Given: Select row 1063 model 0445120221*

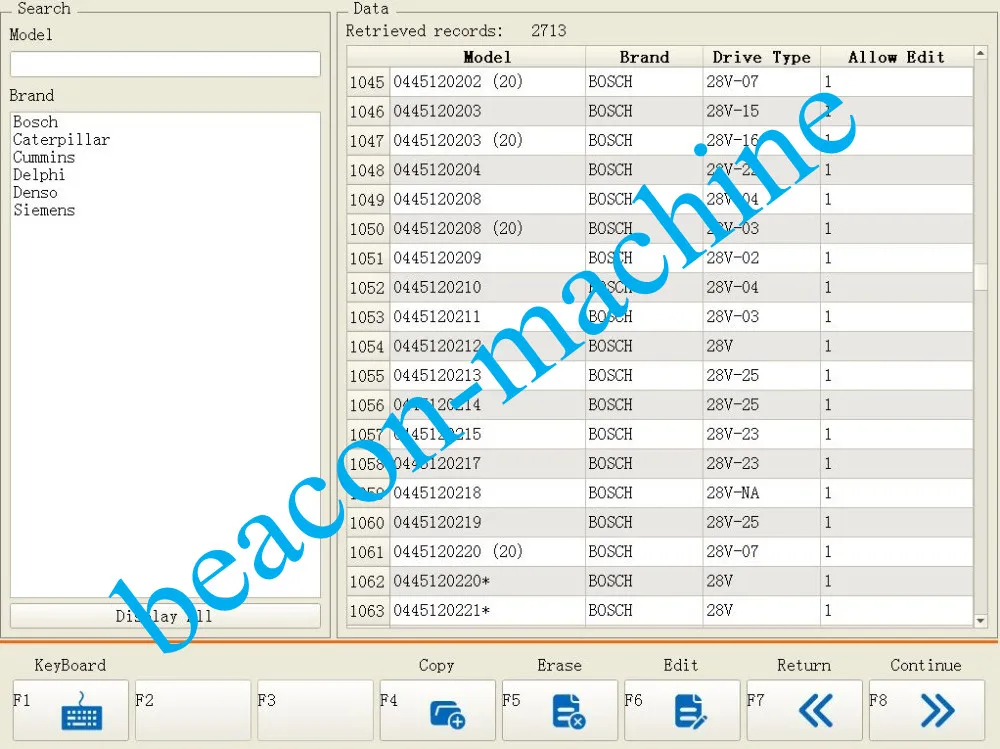Looking at the screenshot, I should coord(660,610).
